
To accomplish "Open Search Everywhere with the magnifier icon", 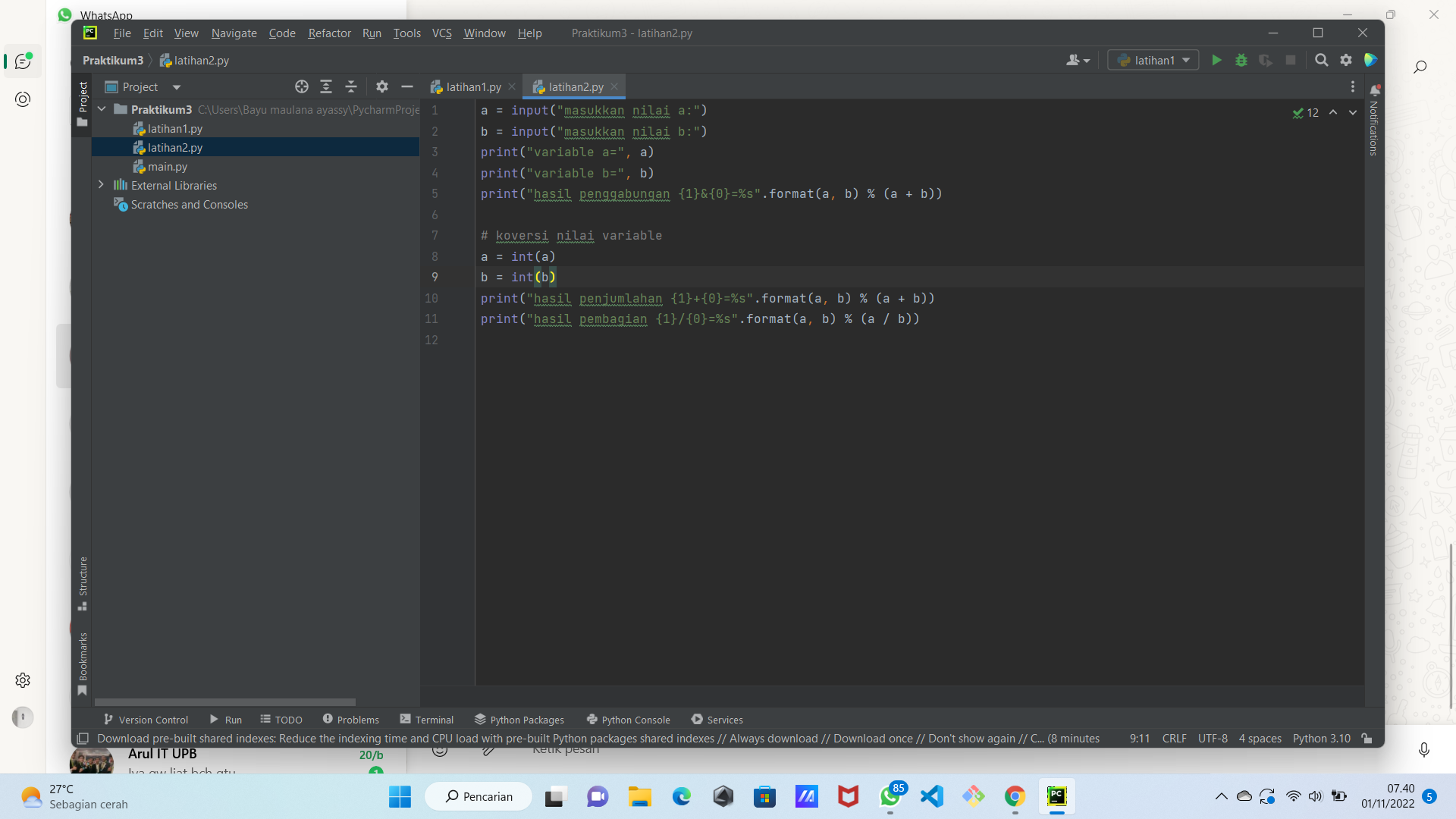I will click(x=1322, y=60).
